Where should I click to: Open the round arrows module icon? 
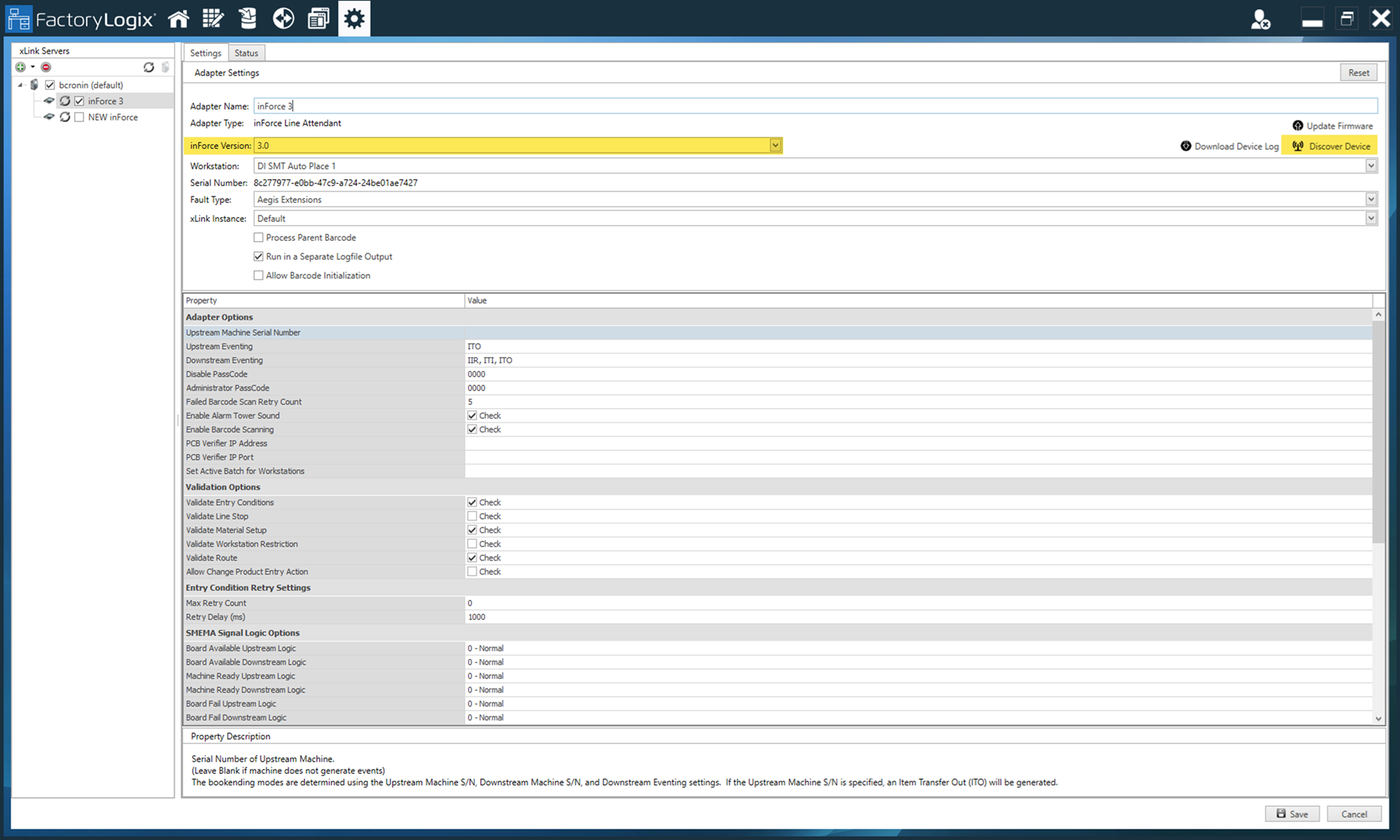pos(283,19)
